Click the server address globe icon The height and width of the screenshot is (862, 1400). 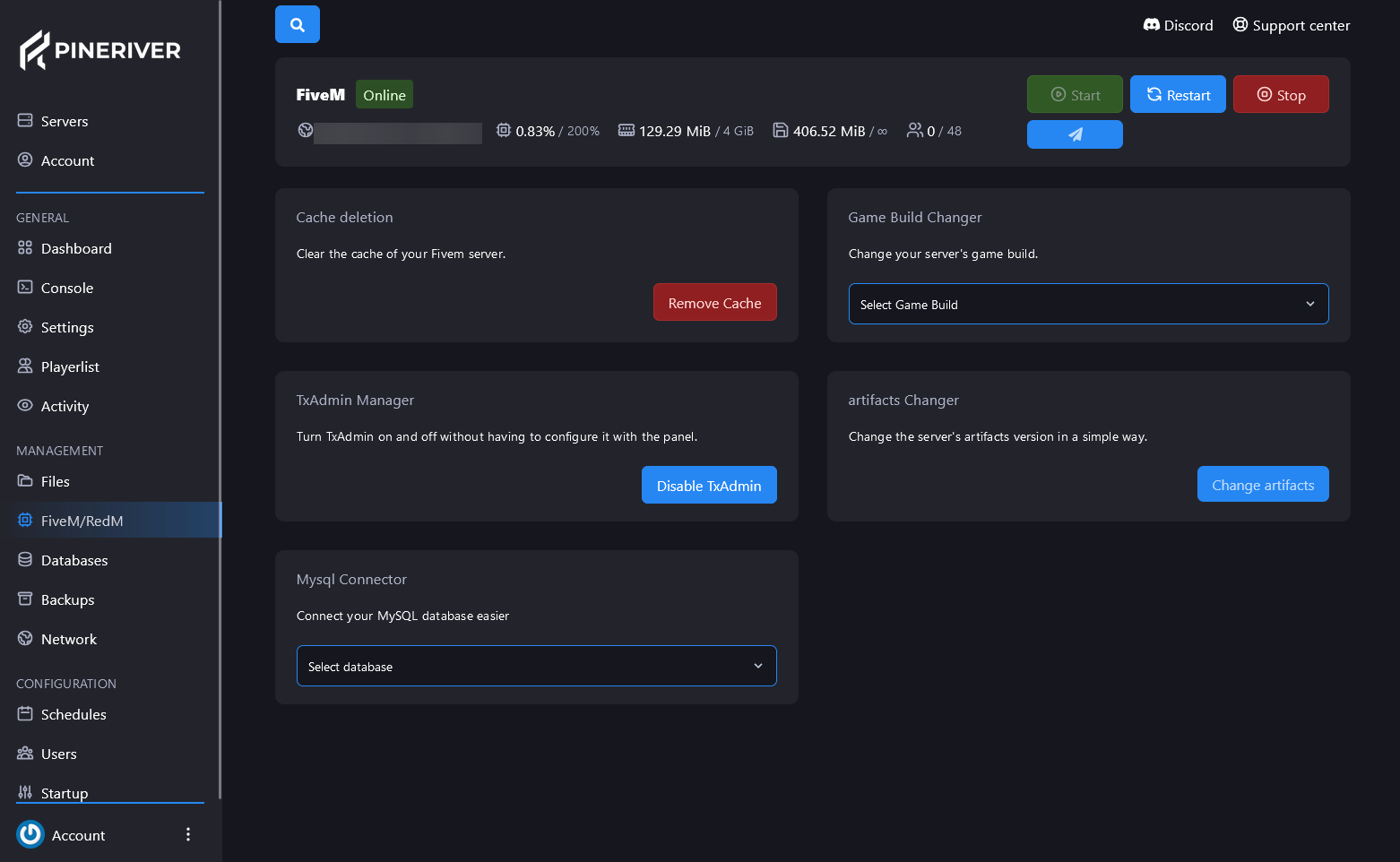click(x=306, y=130)
